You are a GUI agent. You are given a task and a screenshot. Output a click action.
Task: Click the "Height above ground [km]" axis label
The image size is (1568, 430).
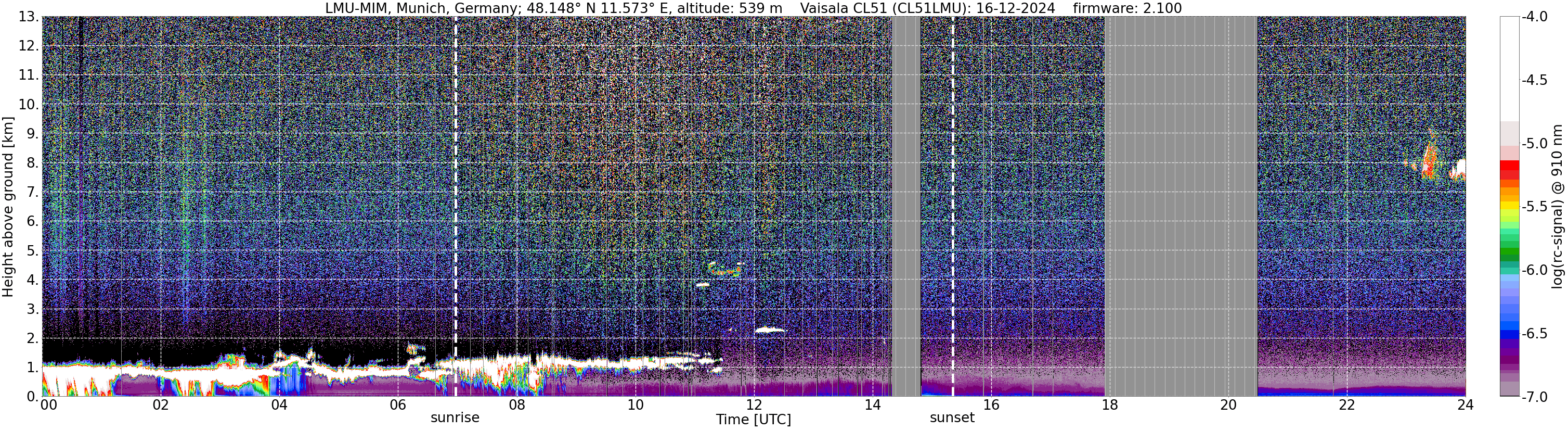click(8, 207)
